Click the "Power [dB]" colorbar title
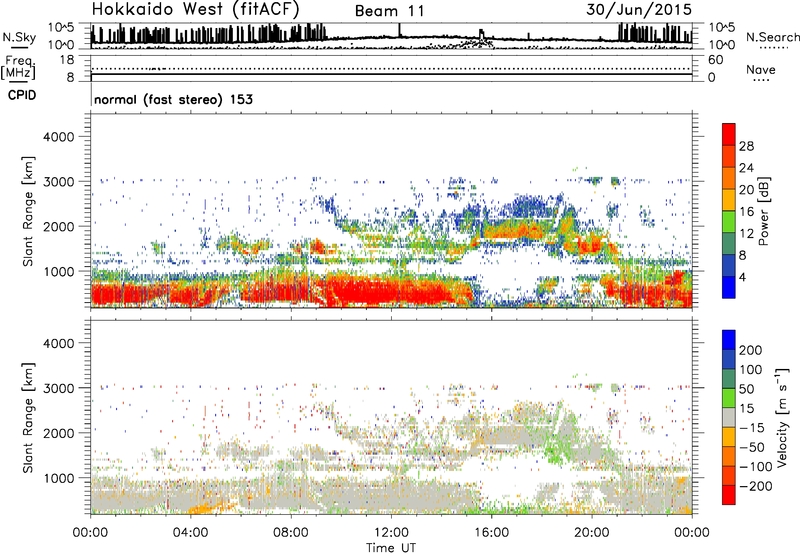The height and width of the screenshot is (554, 800). click(764, 211)
